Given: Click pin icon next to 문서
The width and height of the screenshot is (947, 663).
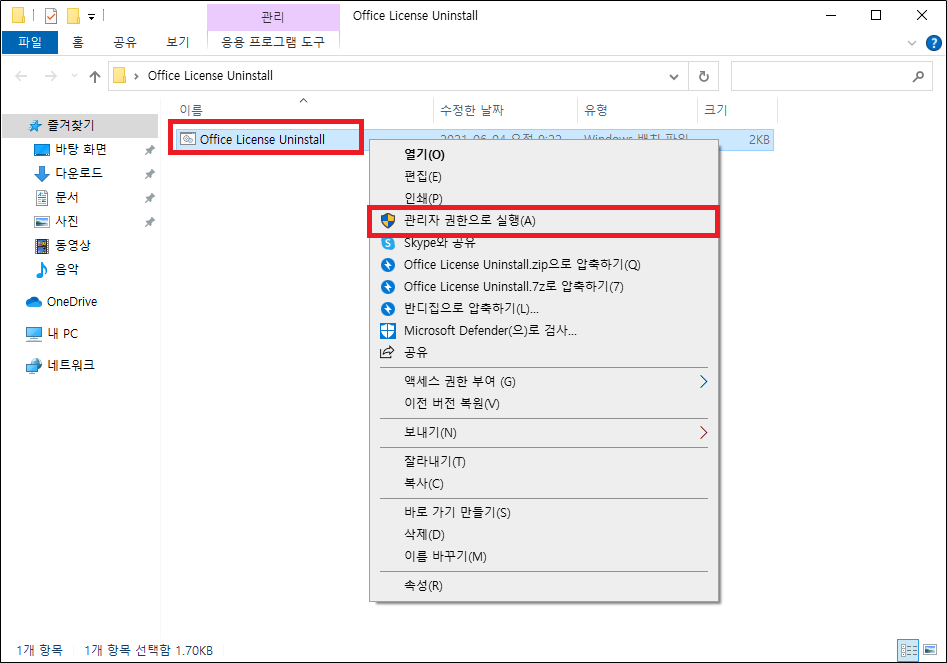Looking at the screenshot, I should pyautogui.click(x=149, y=198).
